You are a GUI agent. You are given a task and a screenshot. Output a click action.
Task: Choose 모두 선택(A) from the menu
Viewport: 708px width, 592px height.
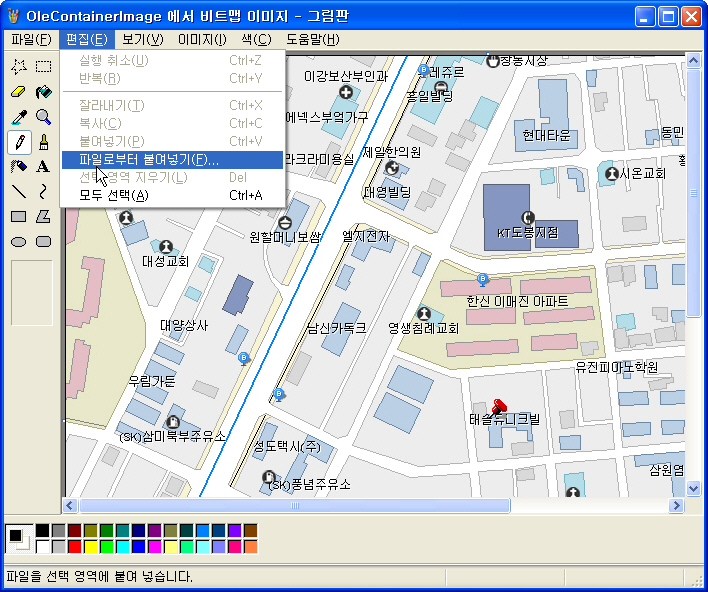point(172,196)
